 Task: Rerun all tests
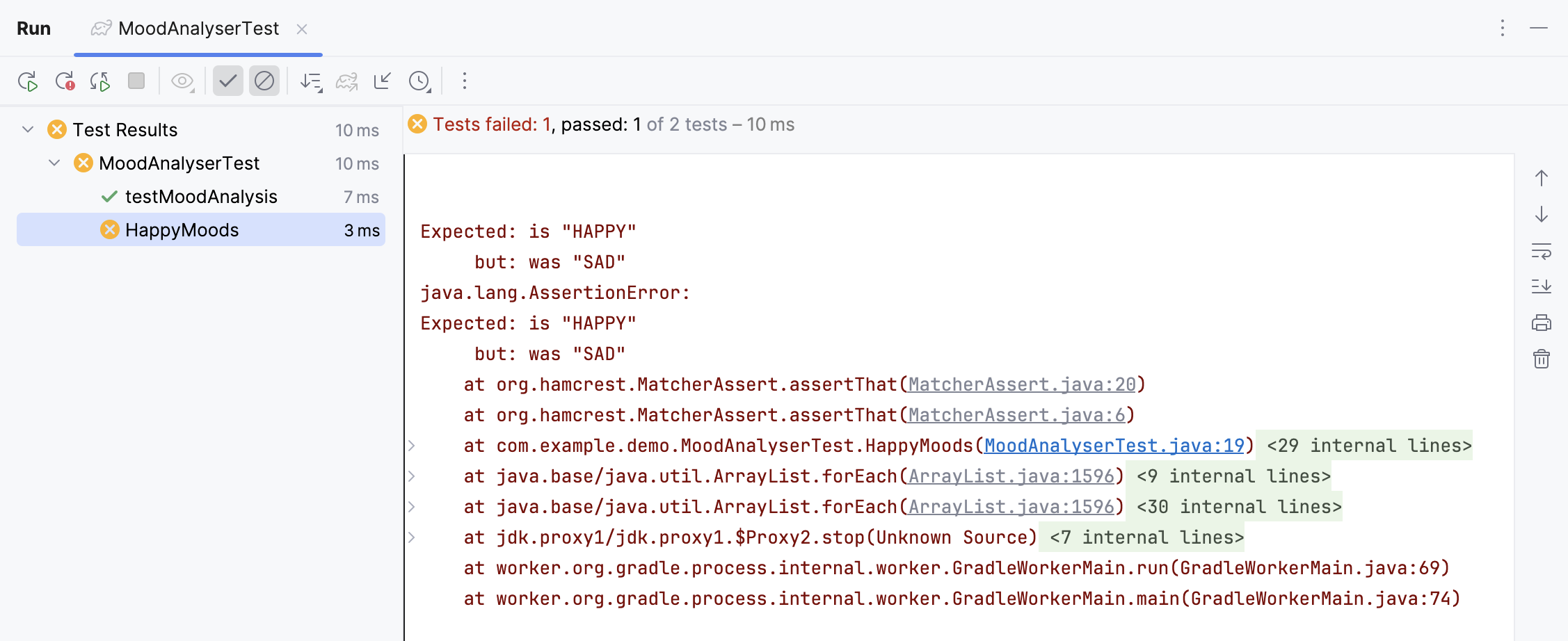click(28, 81)
